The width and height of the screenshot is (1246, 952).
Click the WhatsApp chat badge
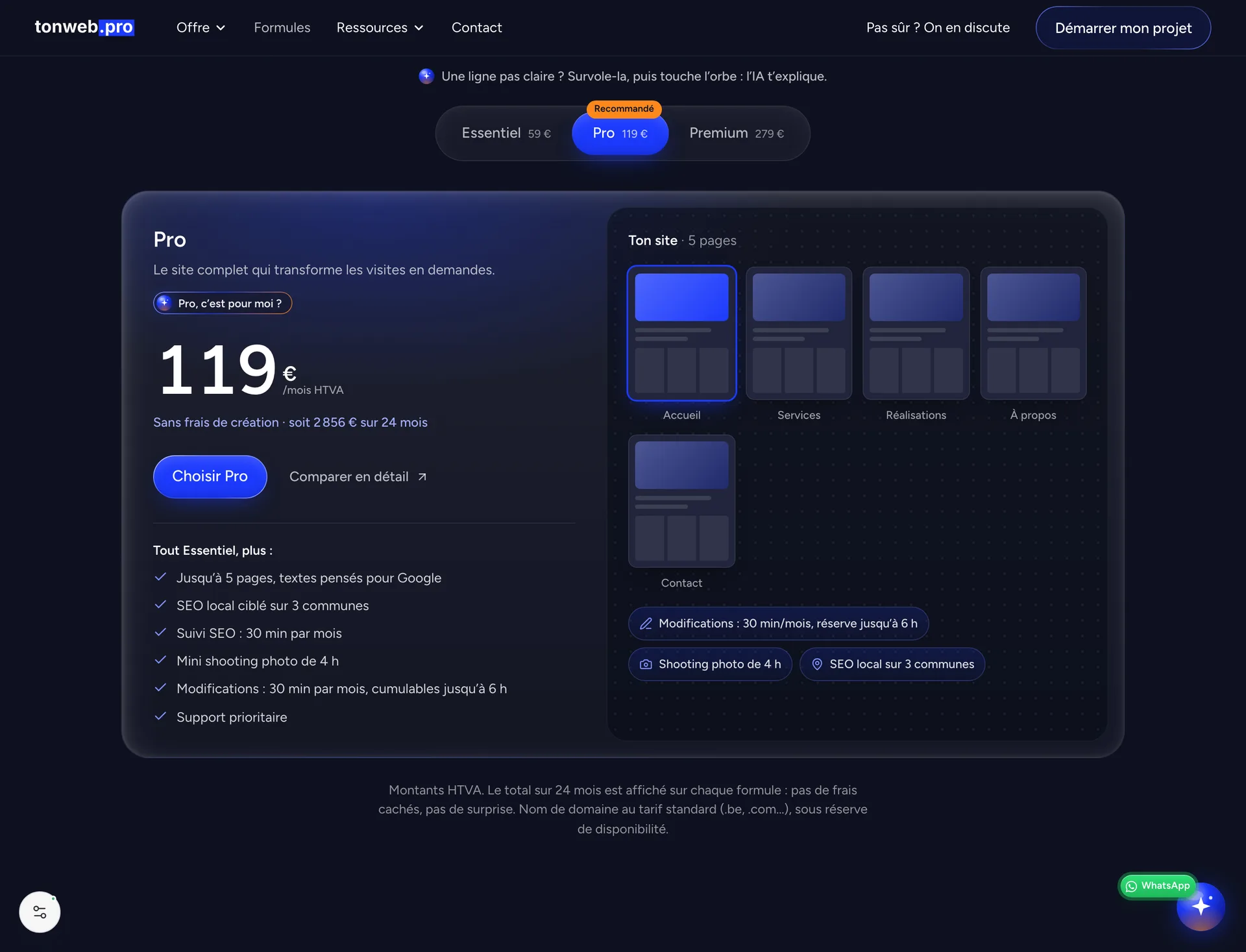tap(1158, 886)
